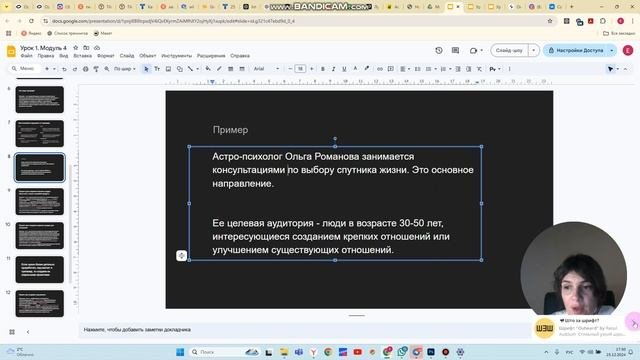Screen dimensions: 640x360
Task: Click the Redo arrow in the toolbar
Action: point(75,69)
